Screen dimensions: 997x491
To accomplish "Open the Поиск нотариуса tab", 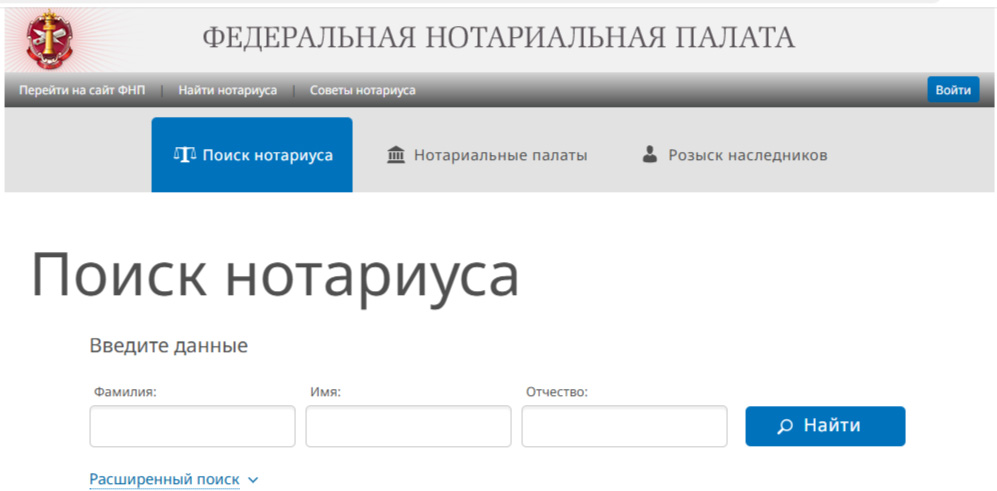I will click(252, 155).
